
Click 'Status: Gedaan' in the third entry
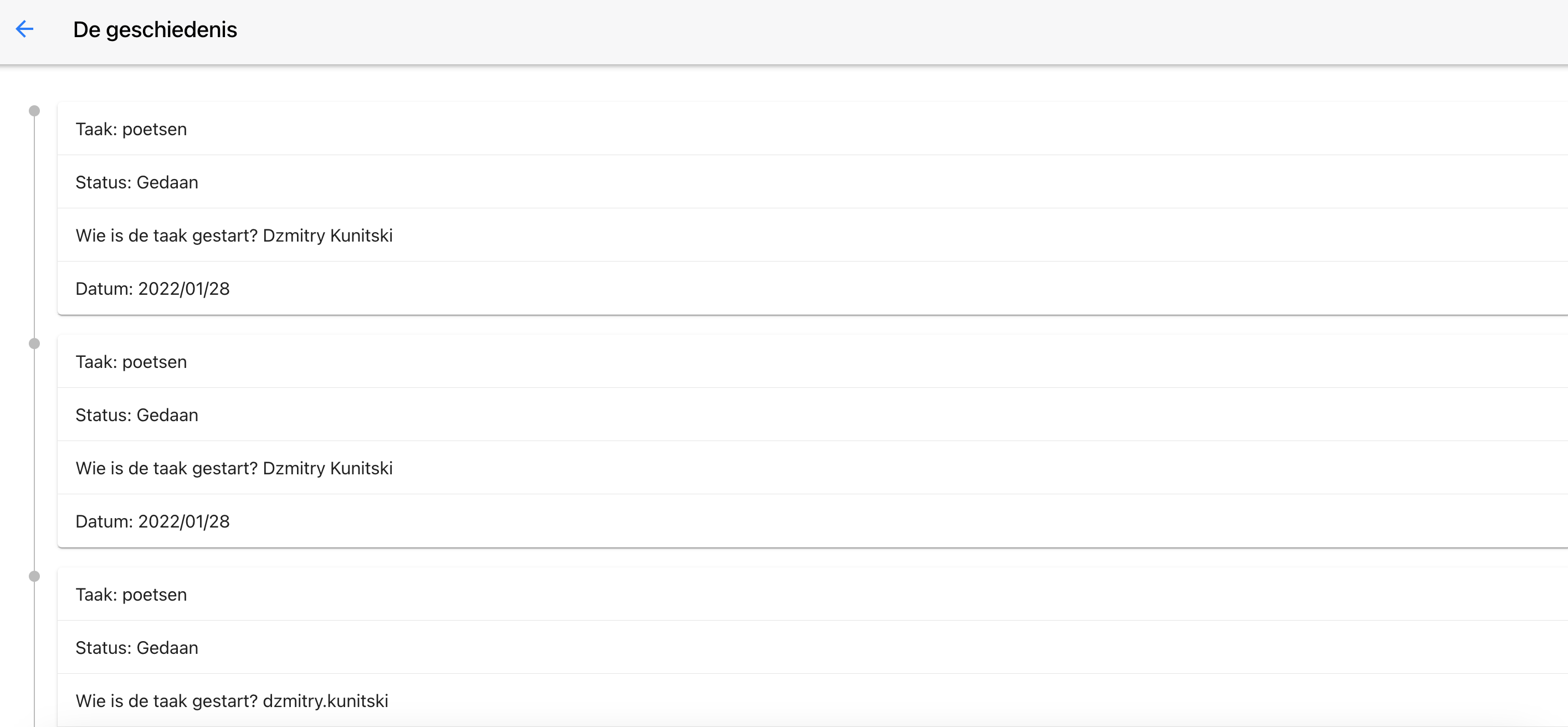136,647
